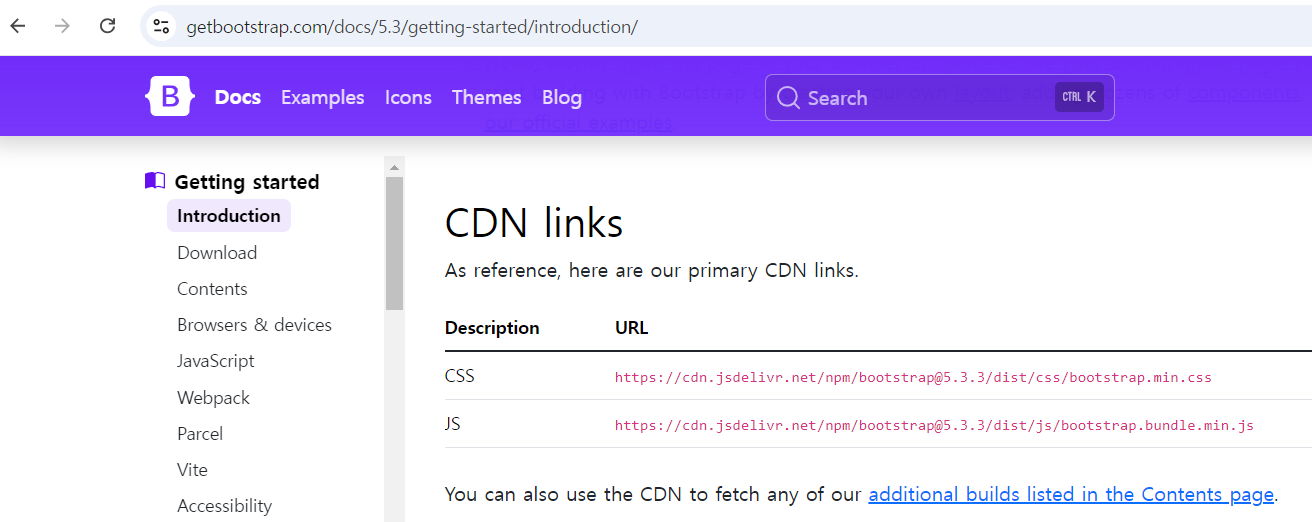This screenshot has height=522, width=1312.
Task: Click the sidebar scrollbar thumb
Action: pyautogui.click(x=394, y=243)
